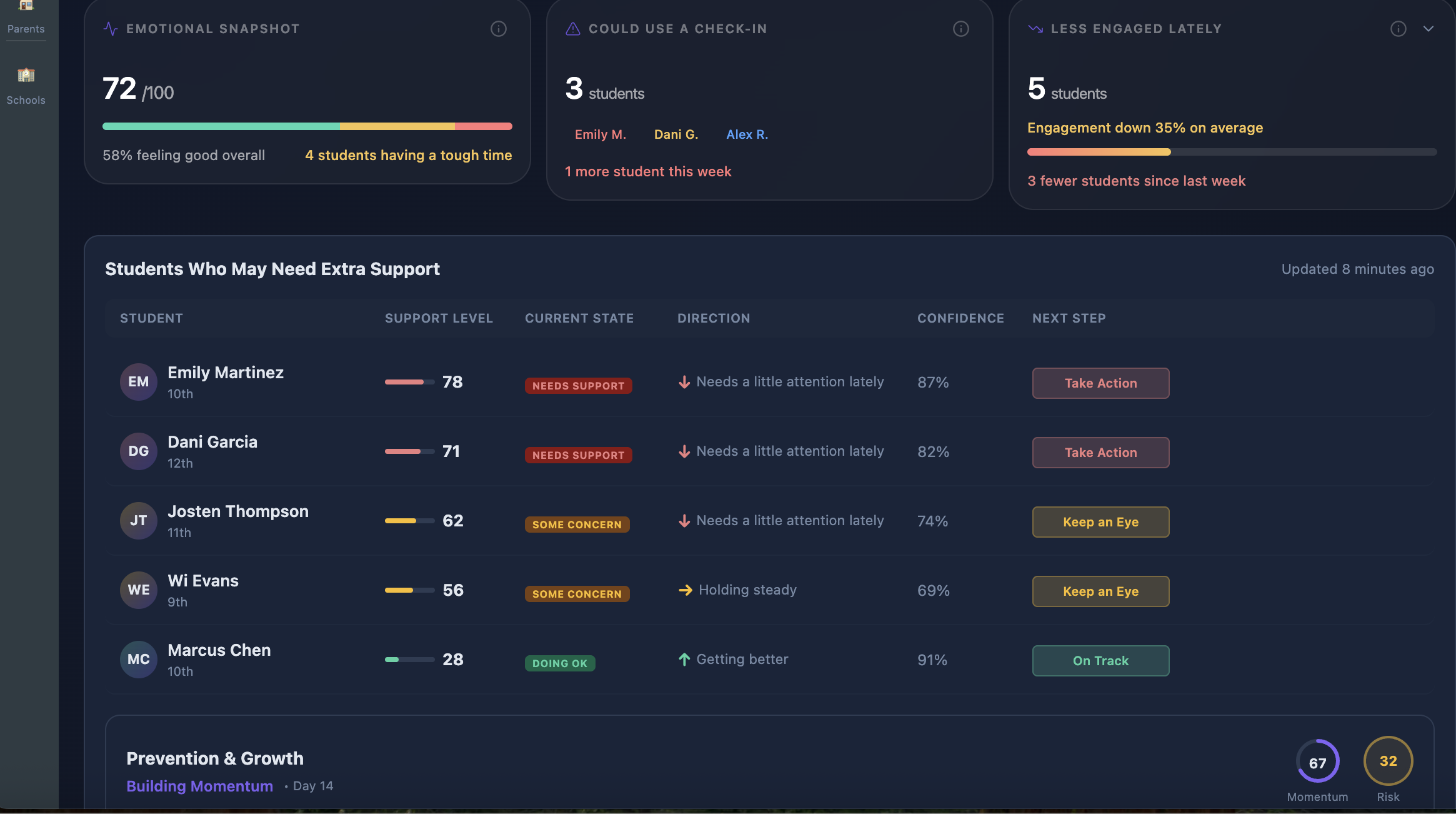1456x814 pixels.
Task: Click On Track for Marcus Chen
Action: point(1100,661)
